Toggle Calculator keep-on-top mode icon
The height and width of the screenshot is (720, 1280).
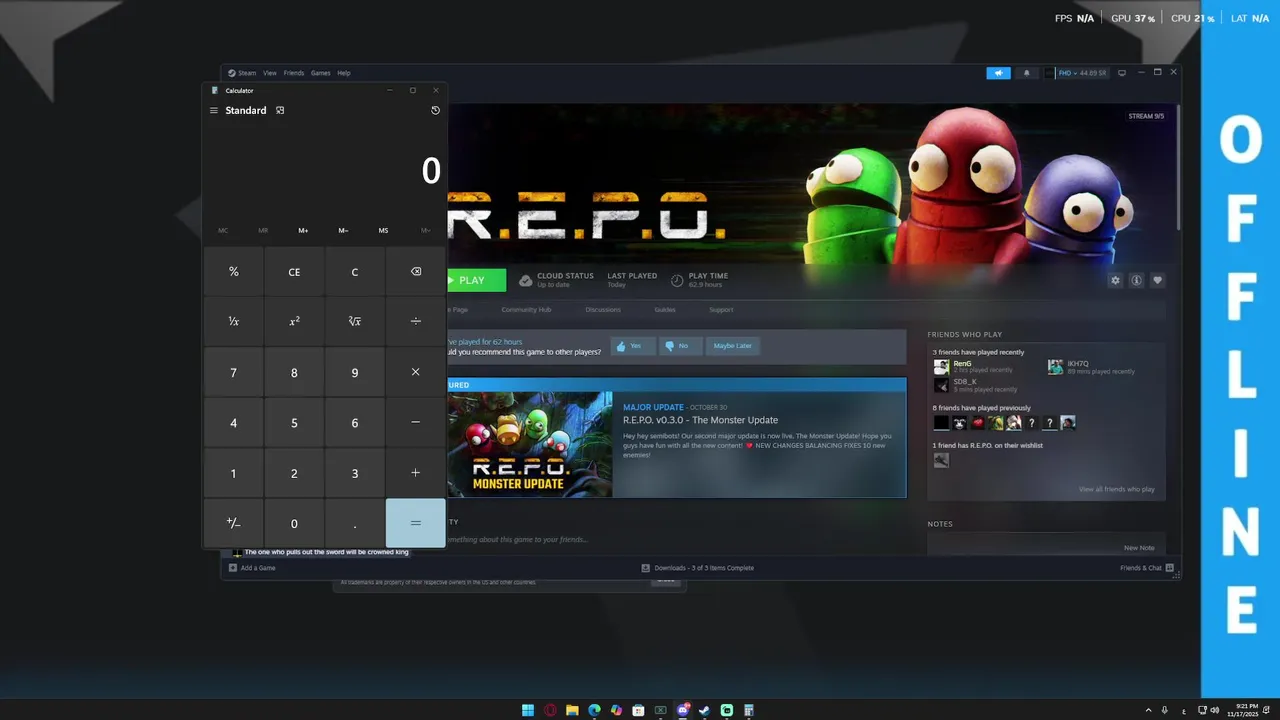tap(280, 110)
